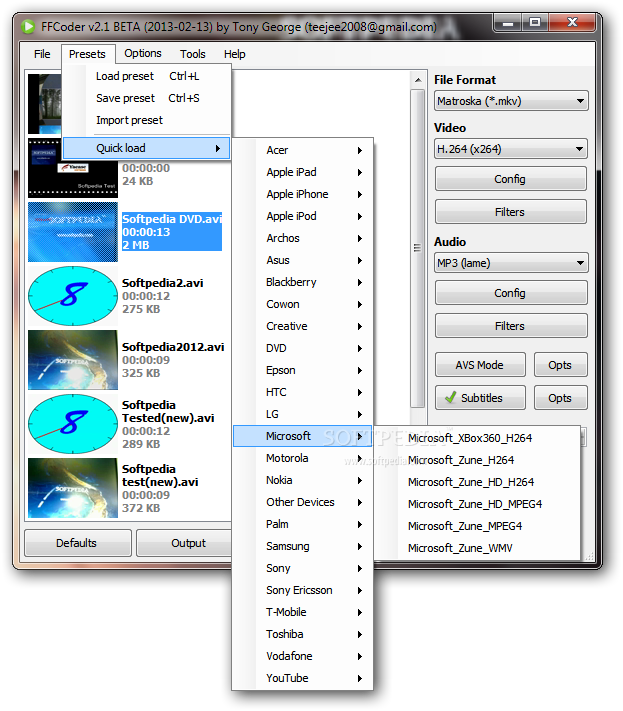Screen dimensions: 623x711
Task: Expand the Other Devices submenu
Action: [302, 502]
